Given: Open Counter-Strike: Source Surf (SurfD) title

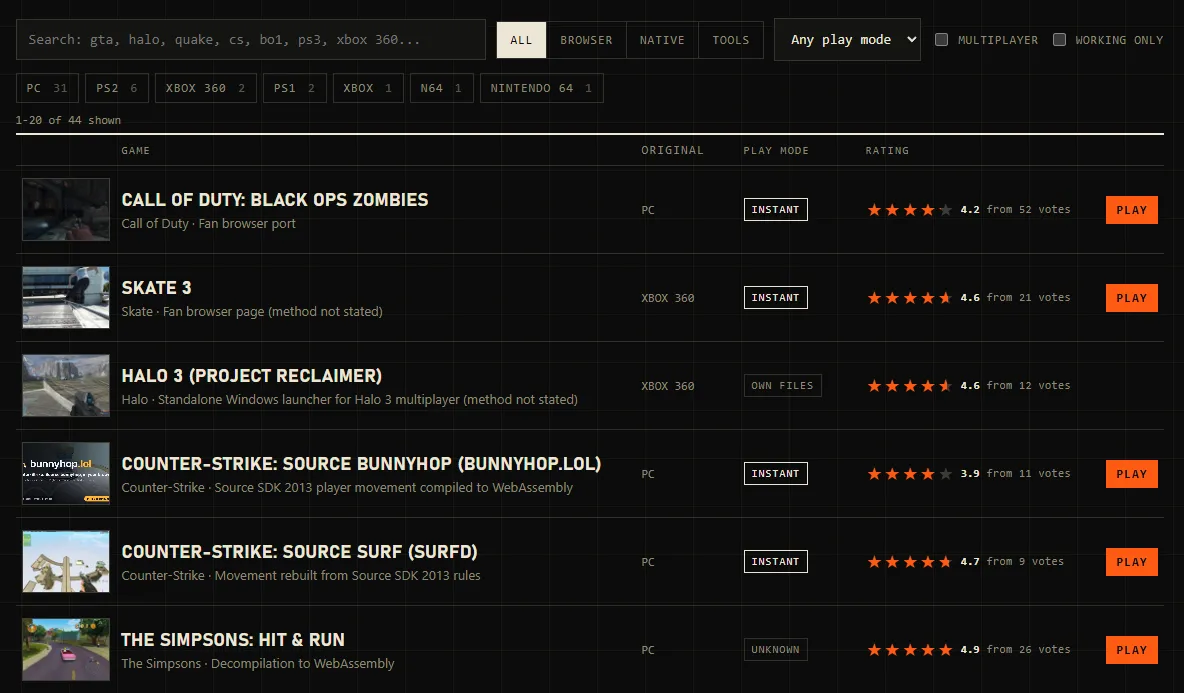Looking at the screenshot, I should coord(299,552).
